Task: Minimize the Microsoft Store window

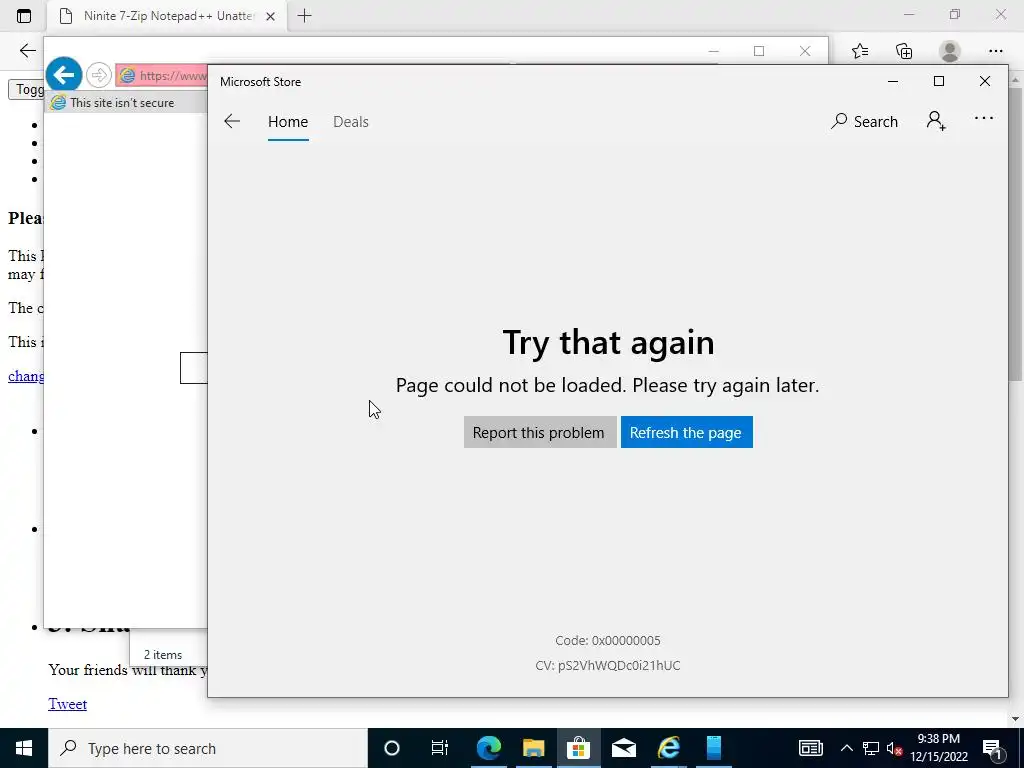Action: click(x=893, y=81)
